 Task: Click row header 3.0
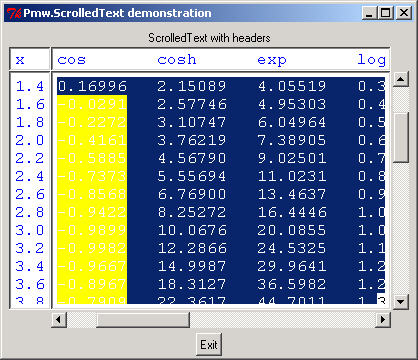pos(30,230)
